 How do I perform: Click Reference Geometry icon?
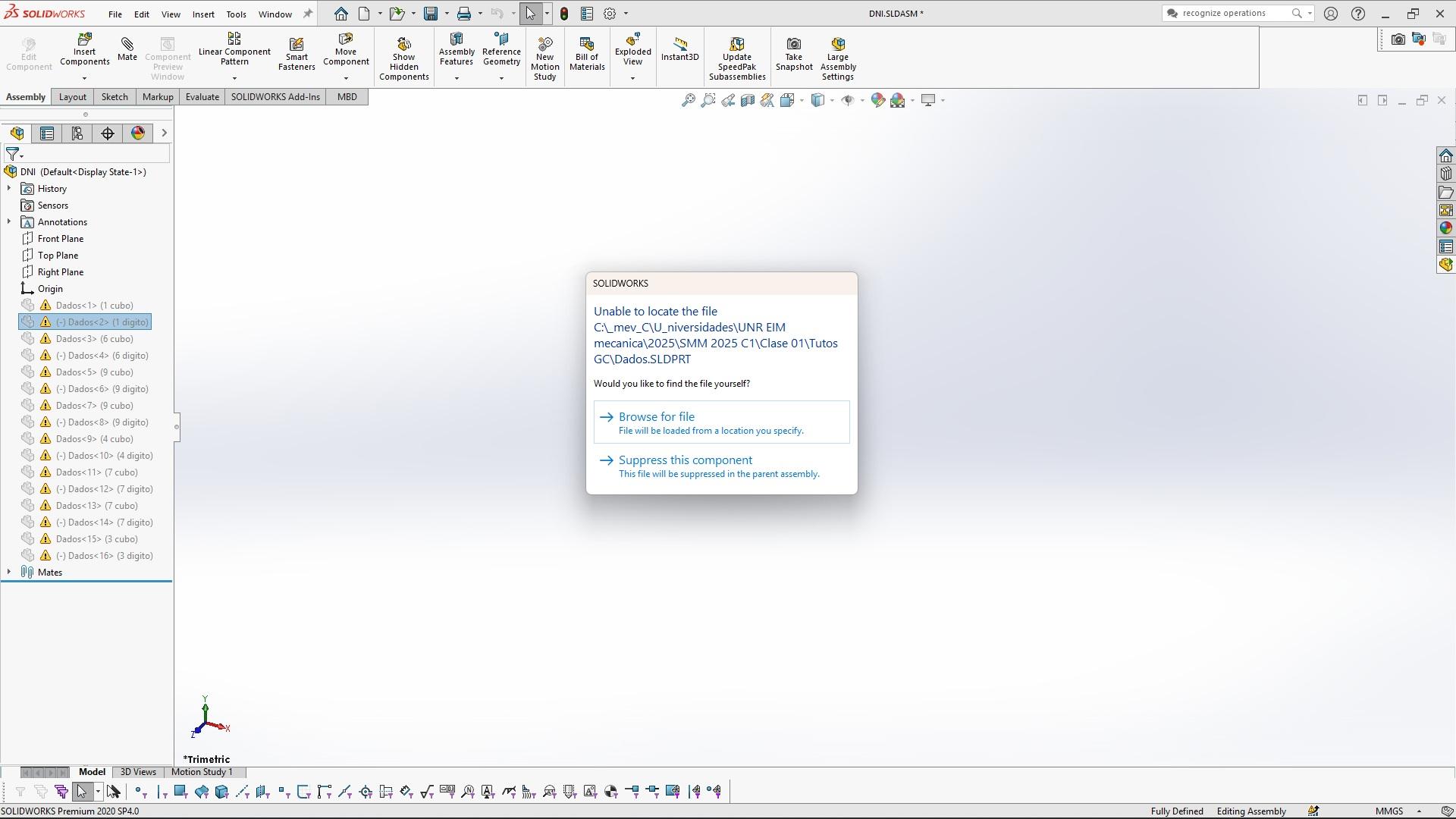pyautogui.click(x=501, y=50)
